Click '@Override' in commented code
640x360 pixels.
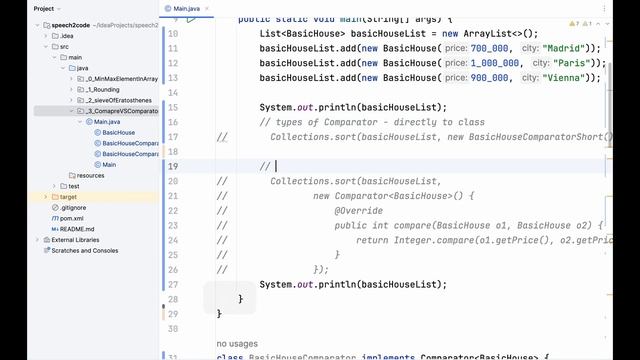click(x=358, y=211)
